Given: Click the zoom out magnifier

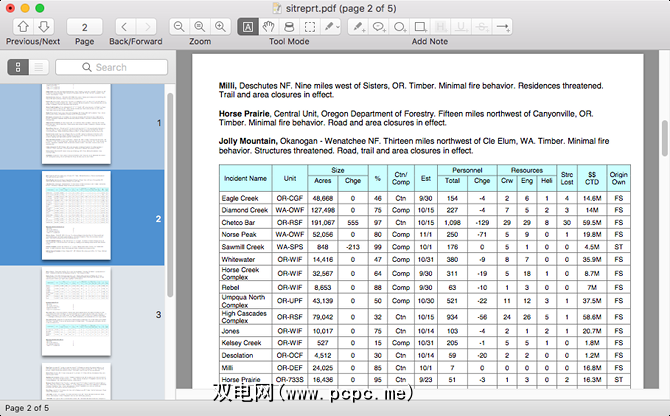Looking at the screenshot, I should pos(178,26).
